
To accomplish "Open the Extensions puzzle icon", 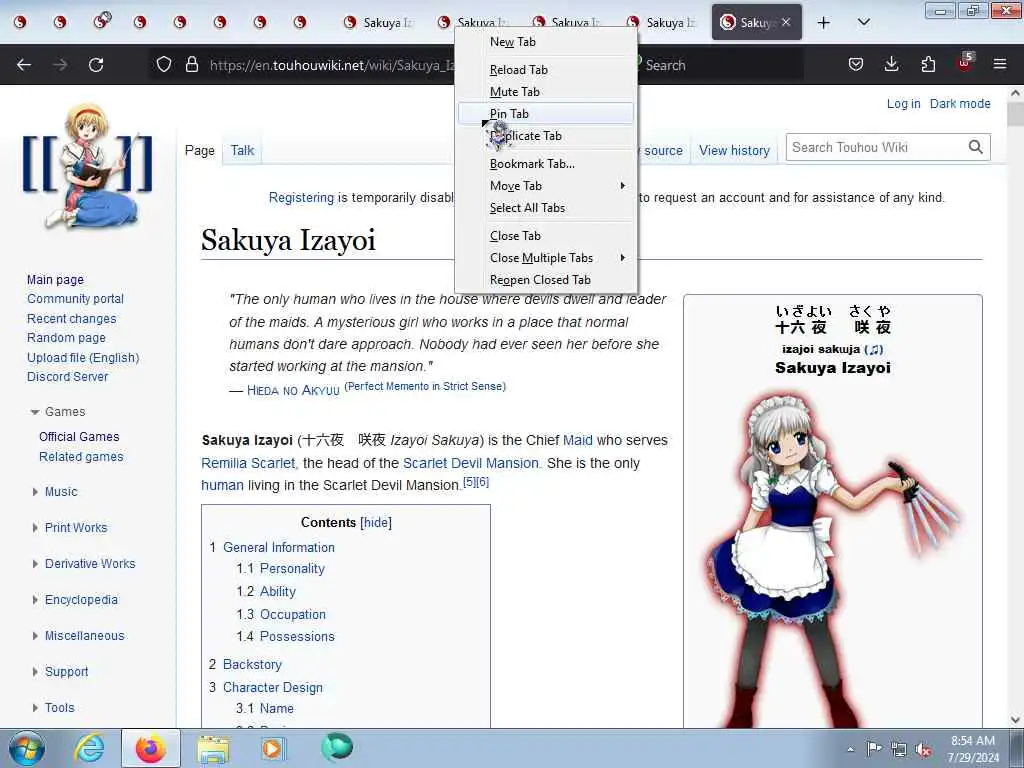I will [928, 65].
